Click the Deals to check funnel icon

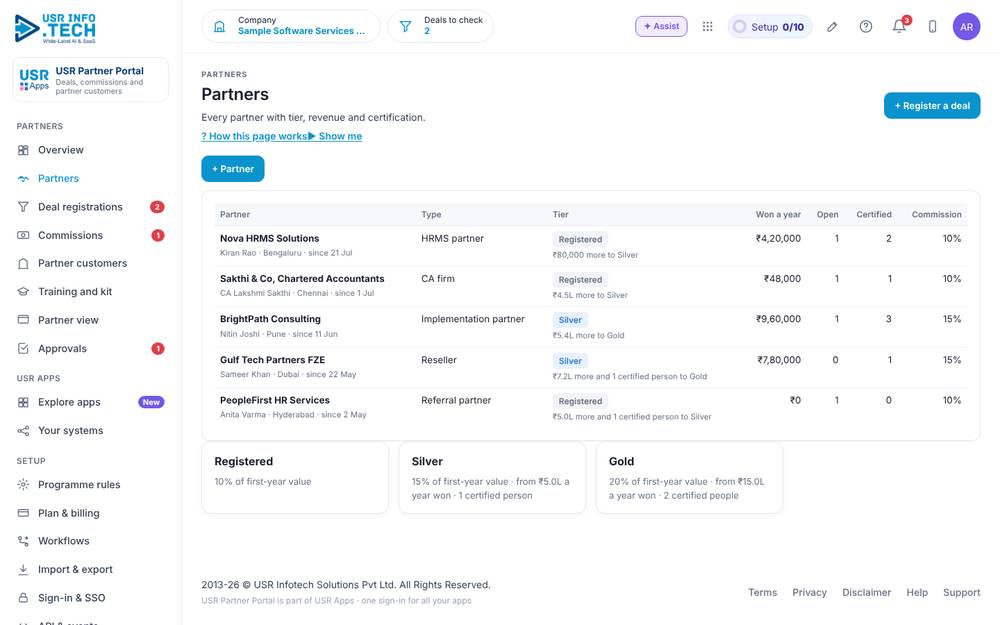[405, 27]
